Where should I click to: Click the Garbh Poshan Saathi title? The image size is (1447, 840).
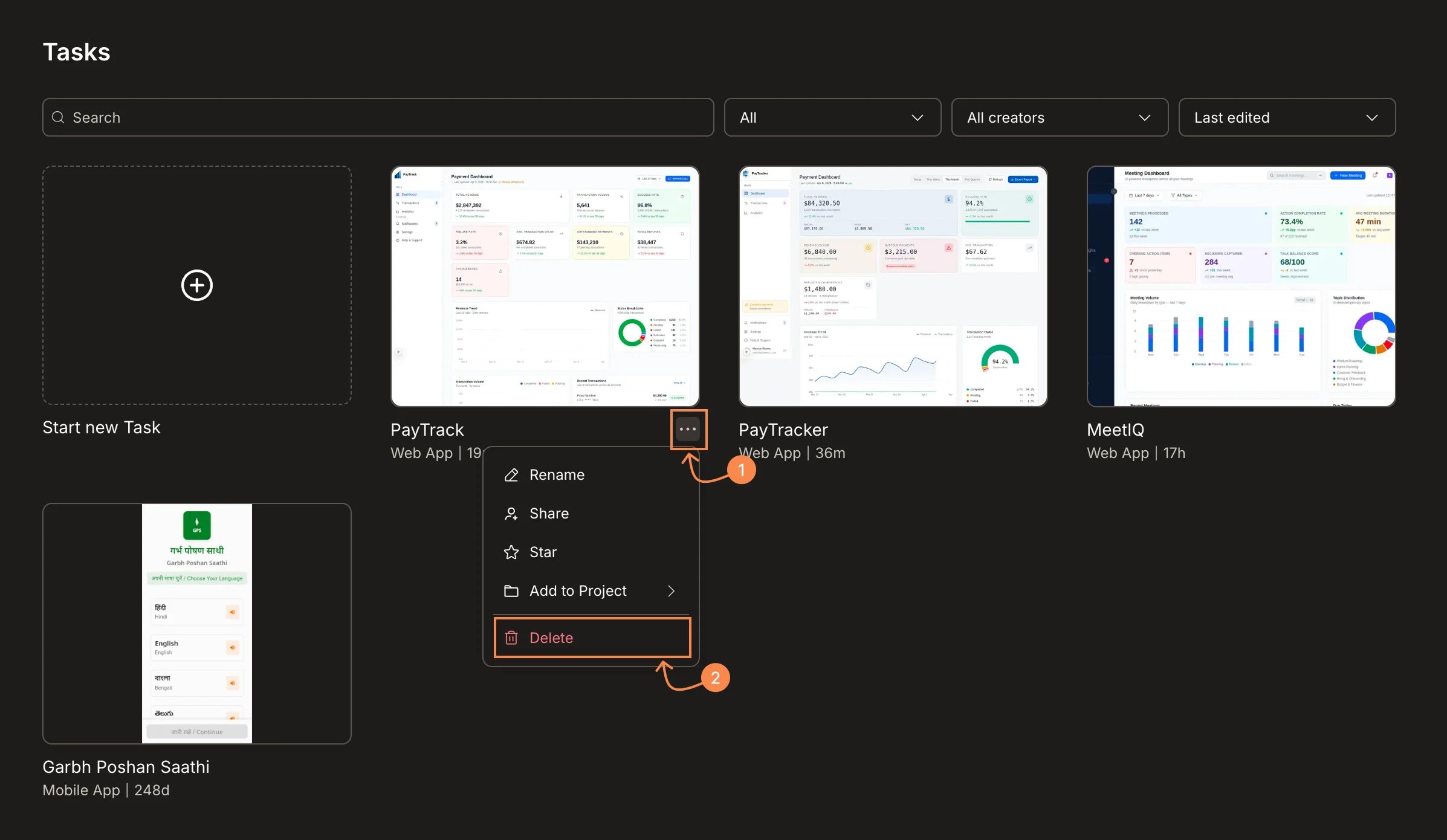[x=126, y=767]
